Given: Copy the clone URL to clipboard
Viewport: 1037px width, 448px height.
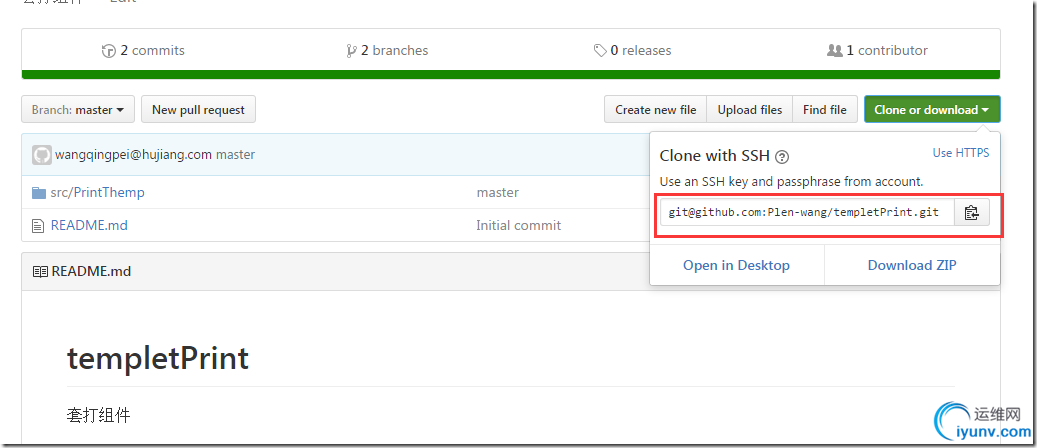Looking at the screenshot, I should click(972, 212).
